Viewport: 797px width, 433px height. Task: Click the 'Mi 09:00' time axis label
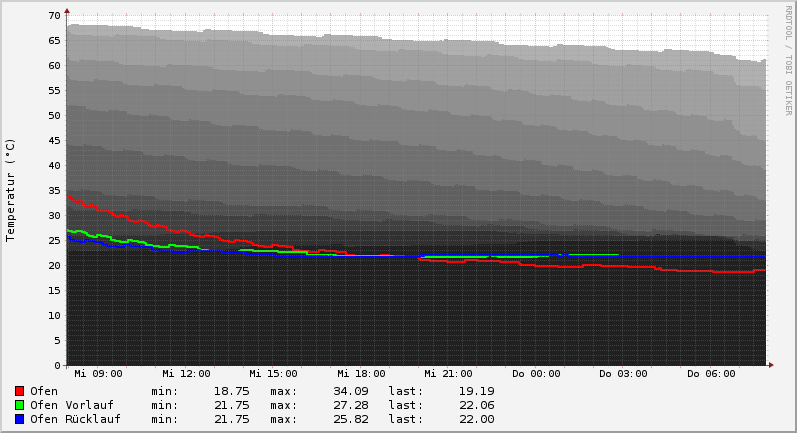pyautogui.click(x=98, y=374)
